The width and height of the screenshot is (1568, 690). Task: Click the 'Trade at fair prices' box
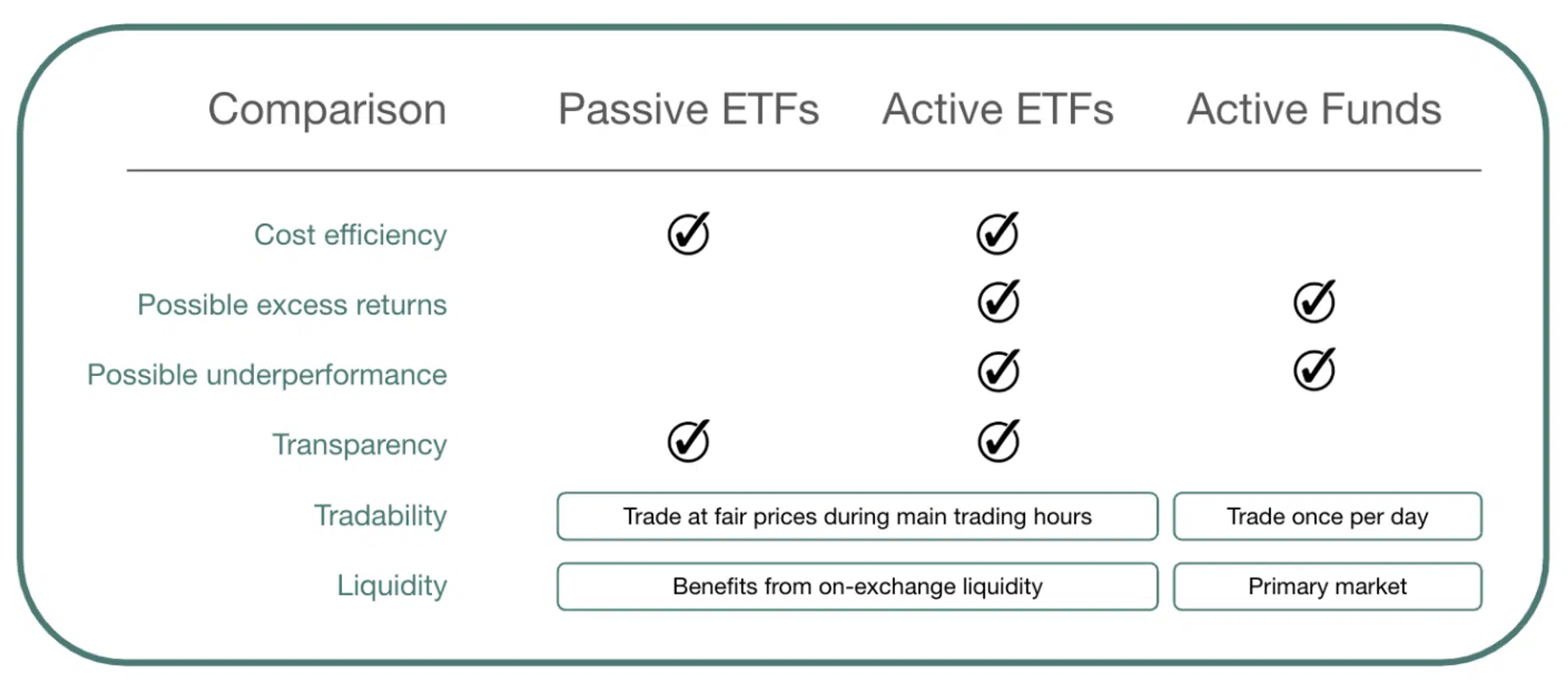(x=857, y=517)
